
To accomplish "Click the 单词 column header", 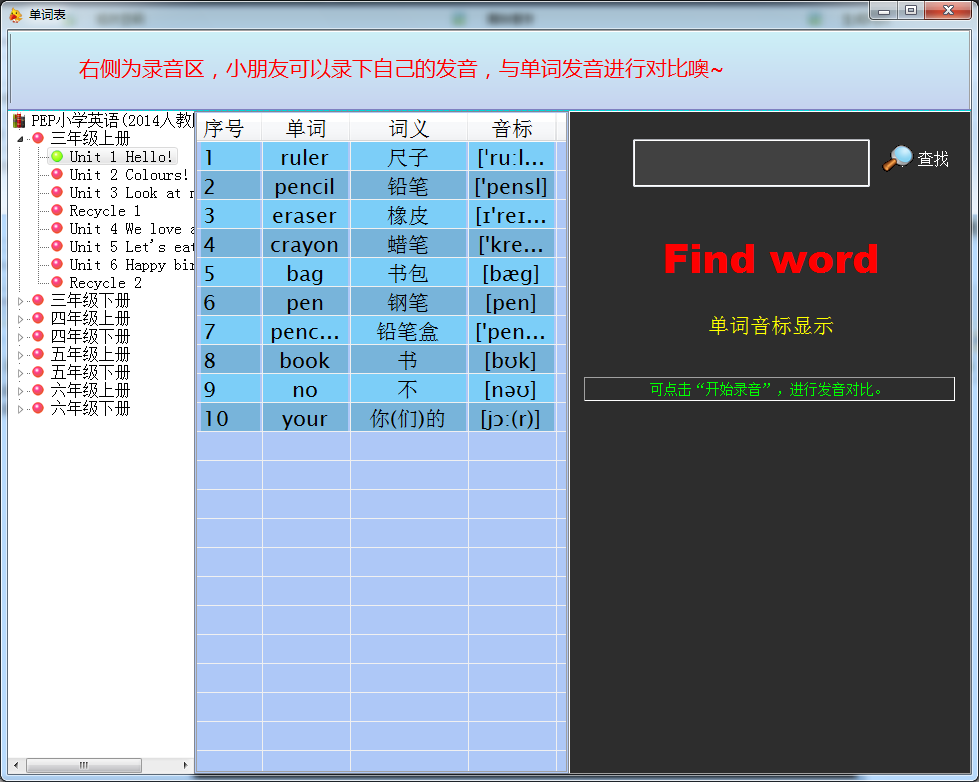I will [306, 128].
